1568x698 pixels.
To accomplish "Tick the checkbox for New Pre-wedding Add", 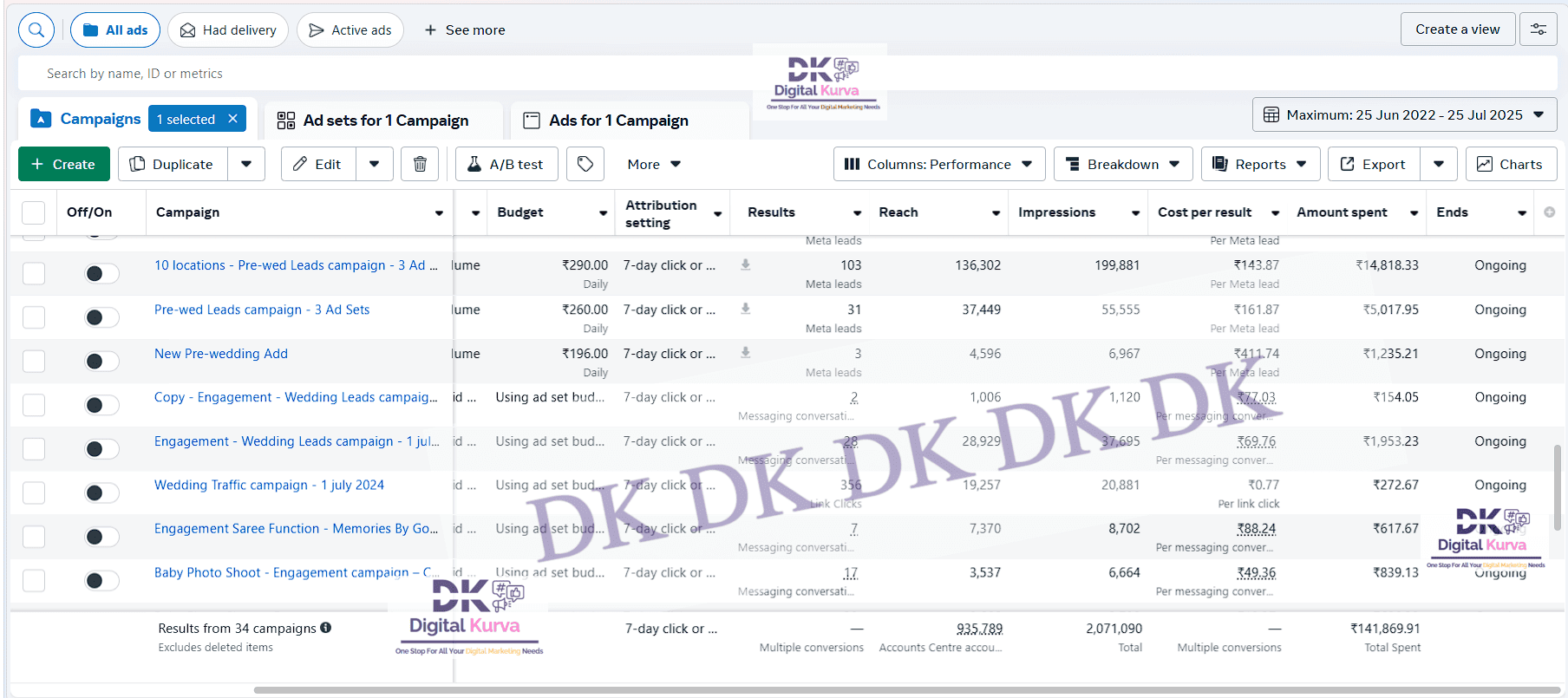I will tap(34, 361).
